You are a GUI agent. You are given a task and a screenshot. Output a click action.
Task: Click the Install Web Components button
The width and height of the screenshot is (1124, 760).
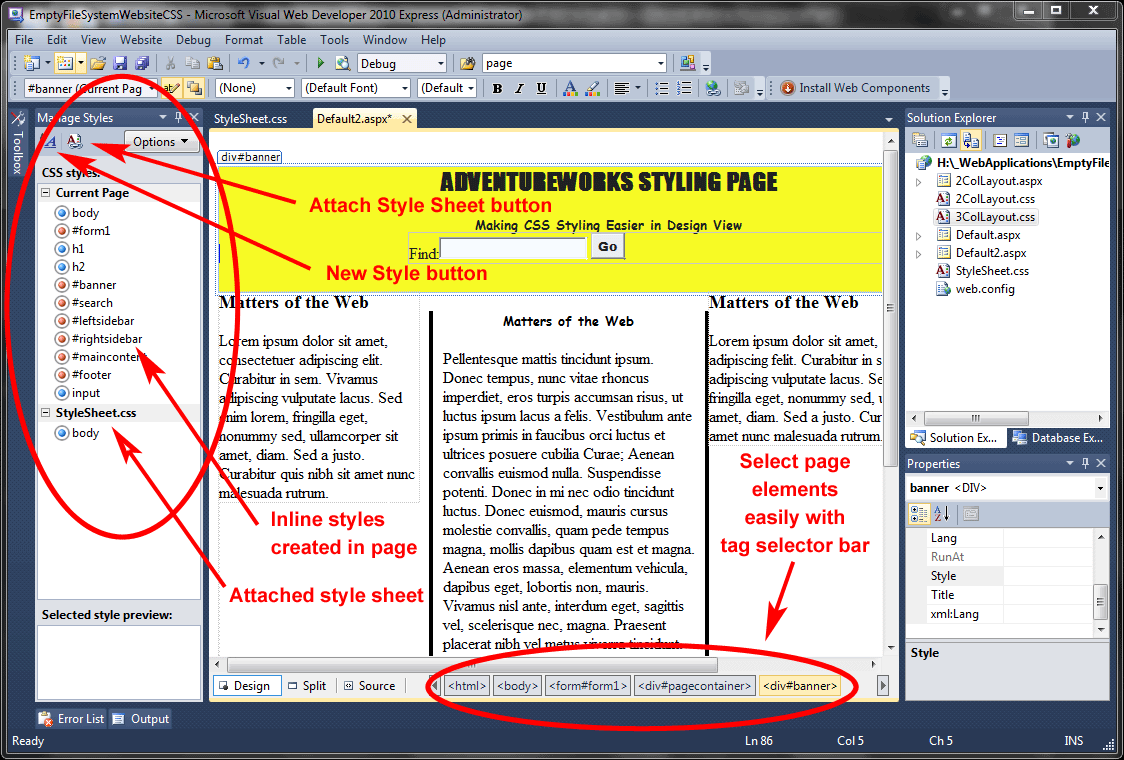(855, 88)
